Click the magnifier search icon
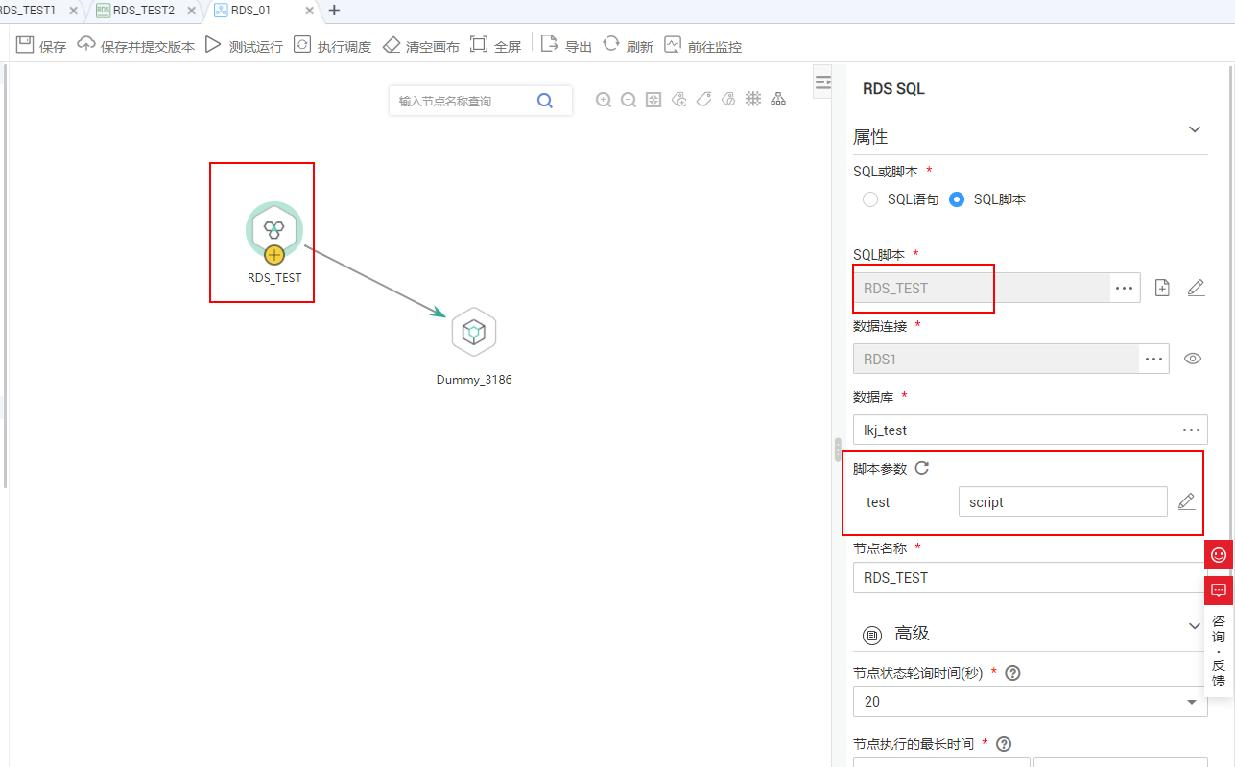This screenshot has width=1235, height=767. point(545,100)
